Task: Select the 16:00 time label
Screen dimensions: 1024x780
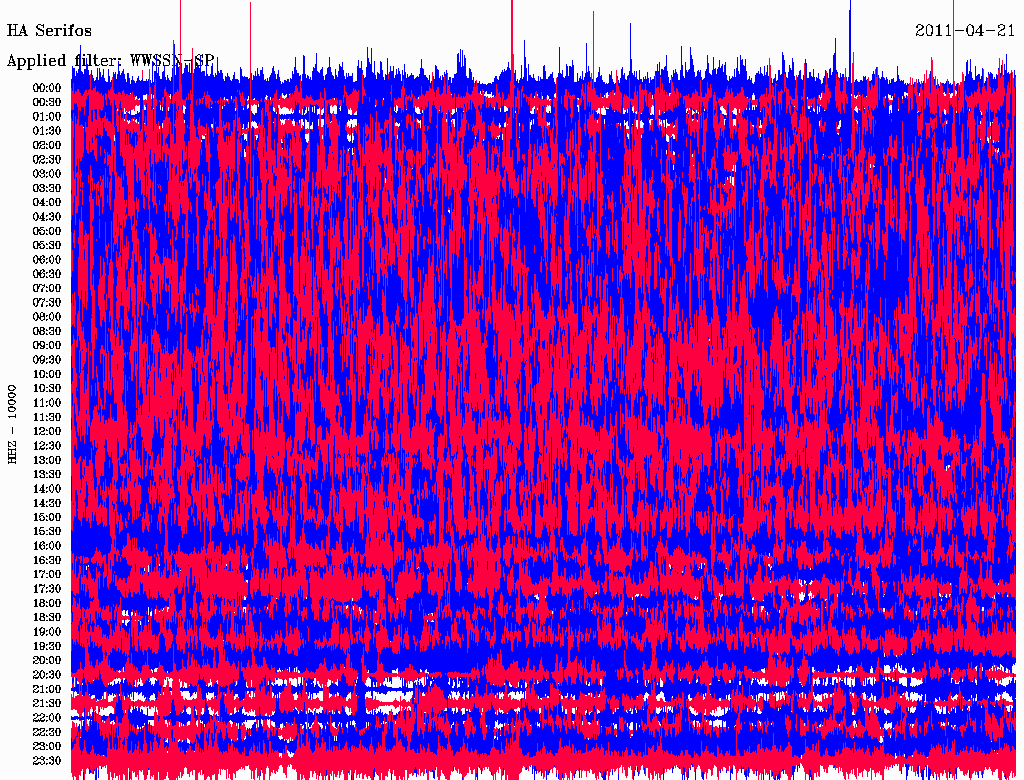Action: (x=47, y=546)
